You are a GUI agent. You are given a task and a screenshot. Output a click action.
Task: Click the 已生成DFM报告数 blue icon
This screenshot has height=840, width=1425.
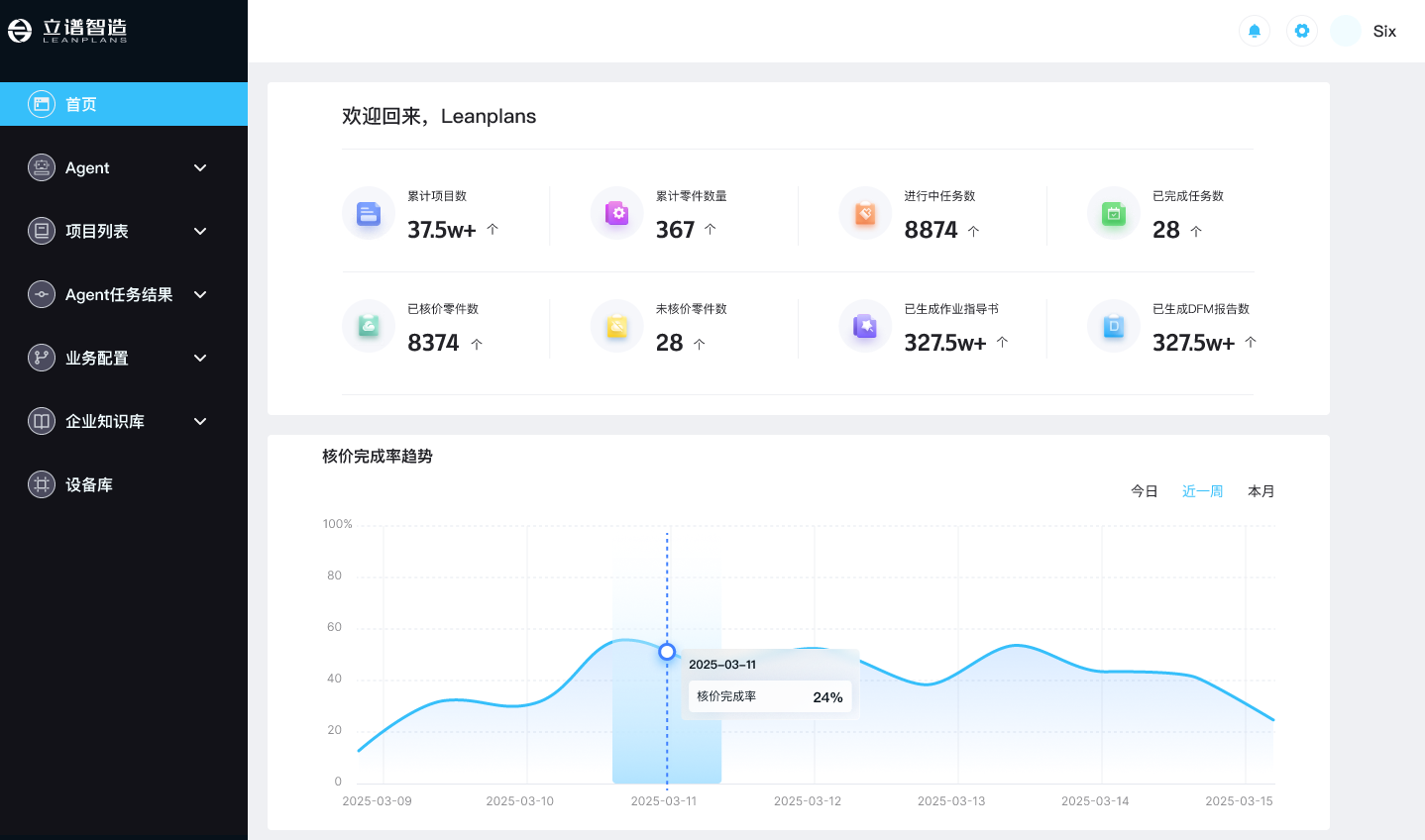coord(1114,326)
